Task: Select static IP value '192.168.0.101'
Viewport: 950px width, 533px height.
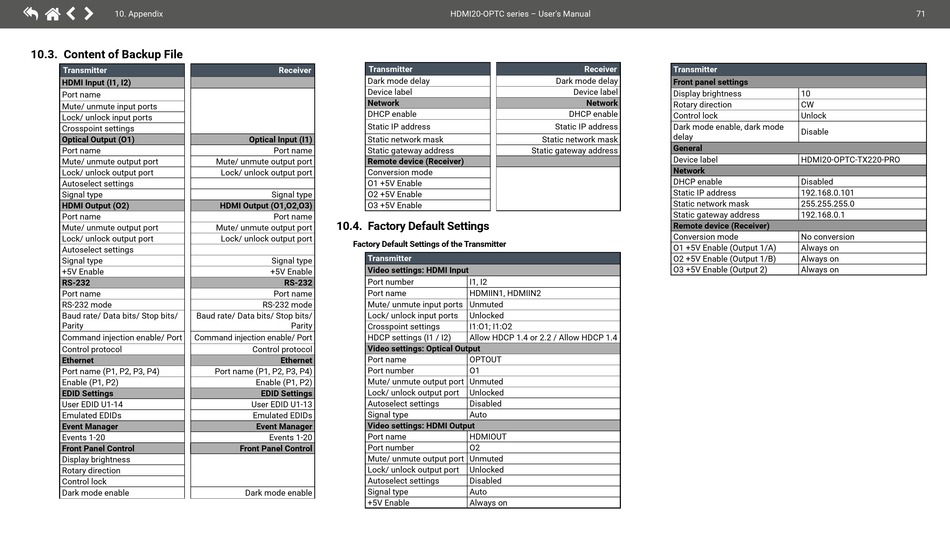Action: tap(827, 193)
